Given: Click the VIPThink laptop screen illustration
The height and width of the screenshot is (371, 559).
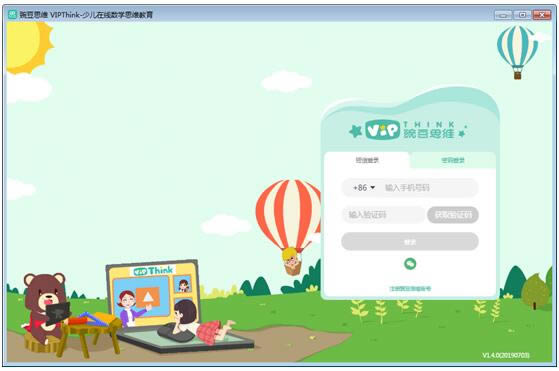Looking at the screenshot, I should click(x=153, y=294).
